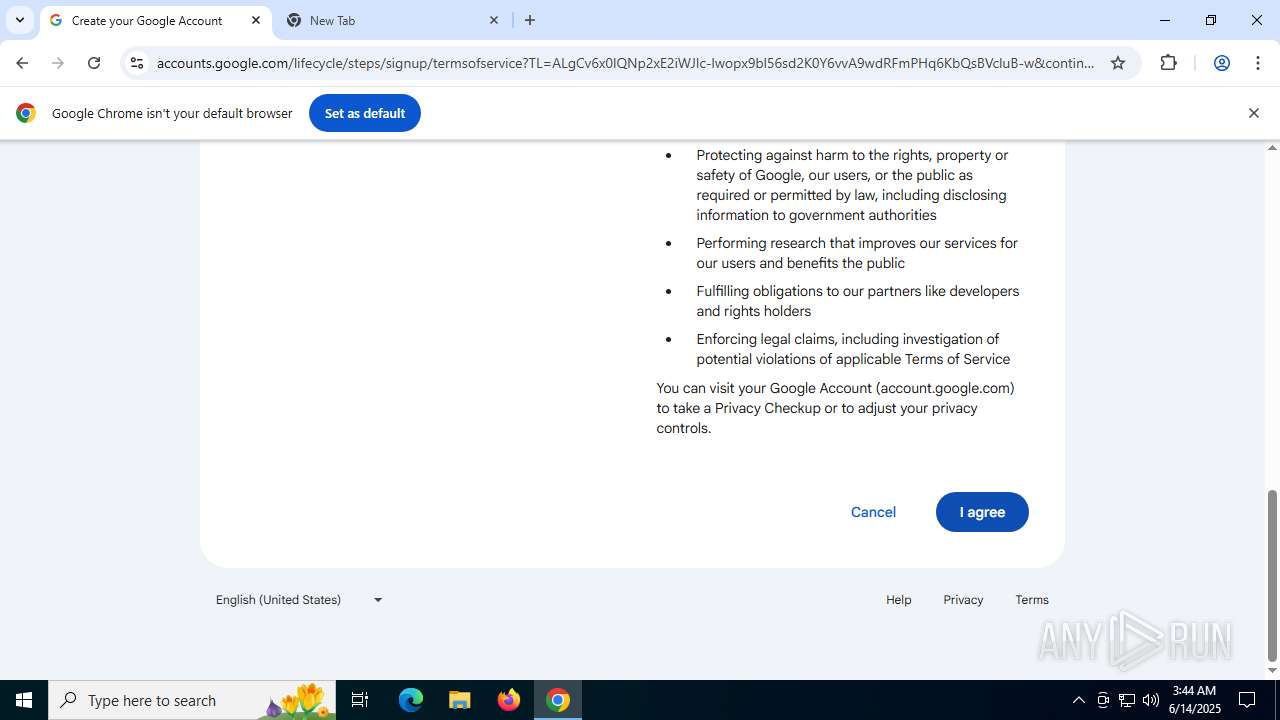The image size is (1280, 720).
Task: Click the meet now tray icon
Action: coord(1103,700)
